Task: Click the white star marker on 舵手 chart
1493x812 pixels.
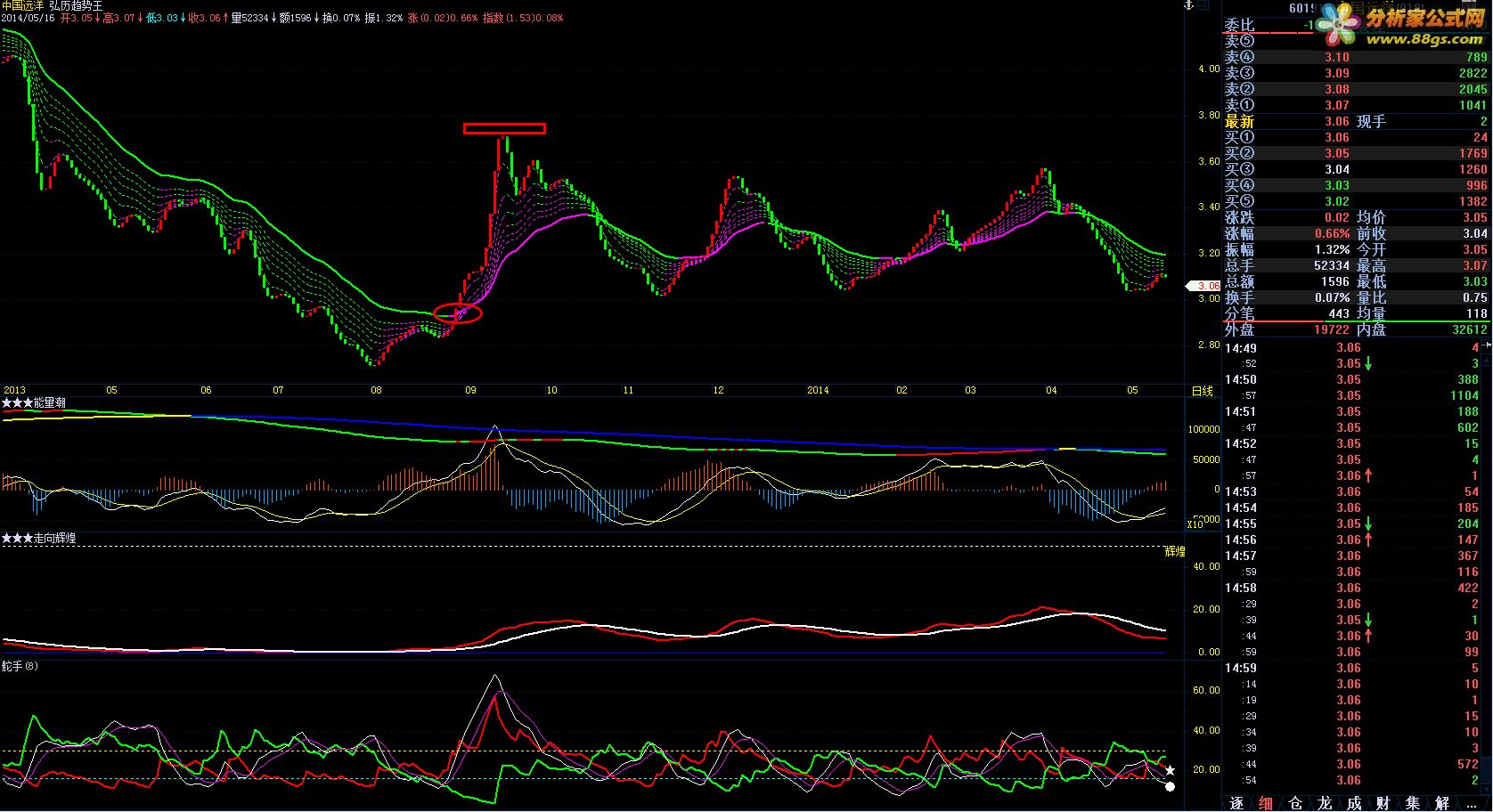Action: click(1171, 770)
